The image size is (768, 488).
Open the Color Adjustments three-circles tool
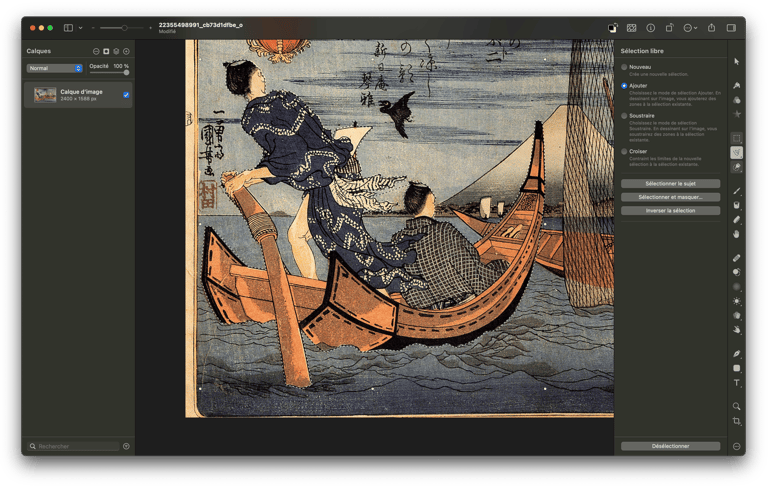(x=736, y=100)
